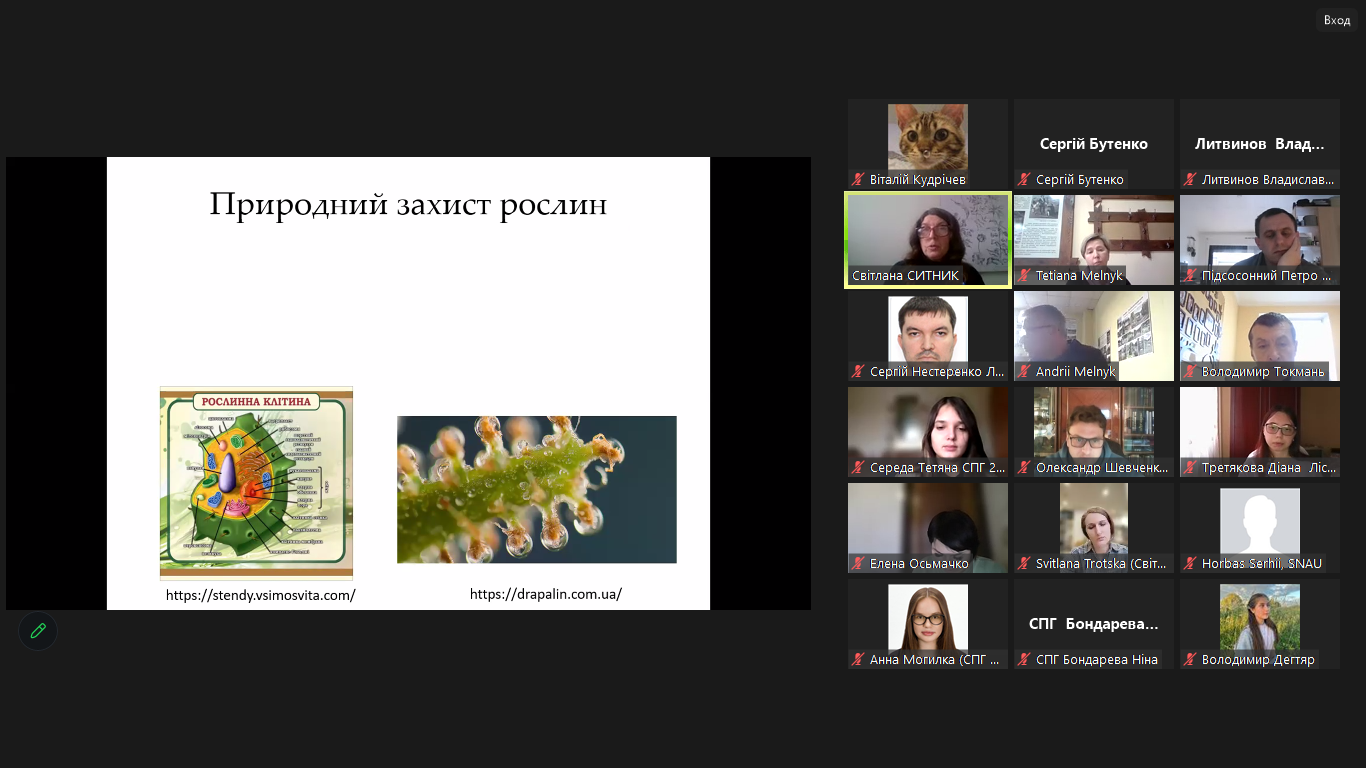Click muted mic icon on Tetiana Melnyk tile
This screenshot has height=768, width=1366.
[1024, 276]
